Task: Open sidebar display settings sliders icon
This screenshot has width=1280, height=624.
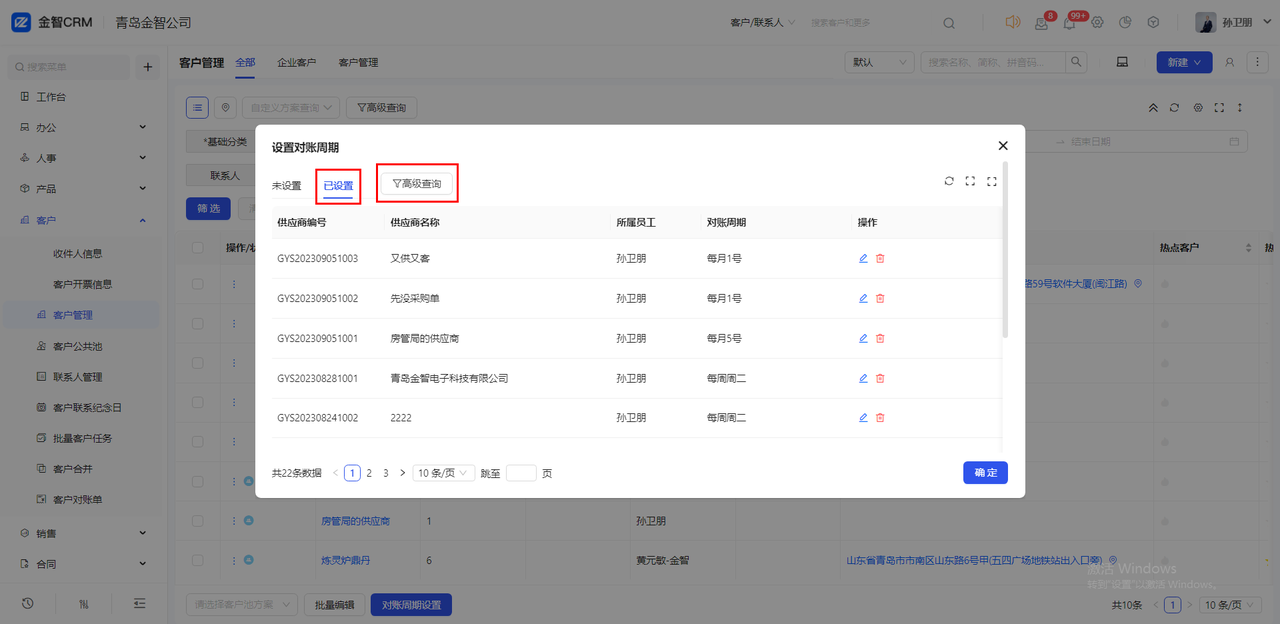Action: pos(84,603)
